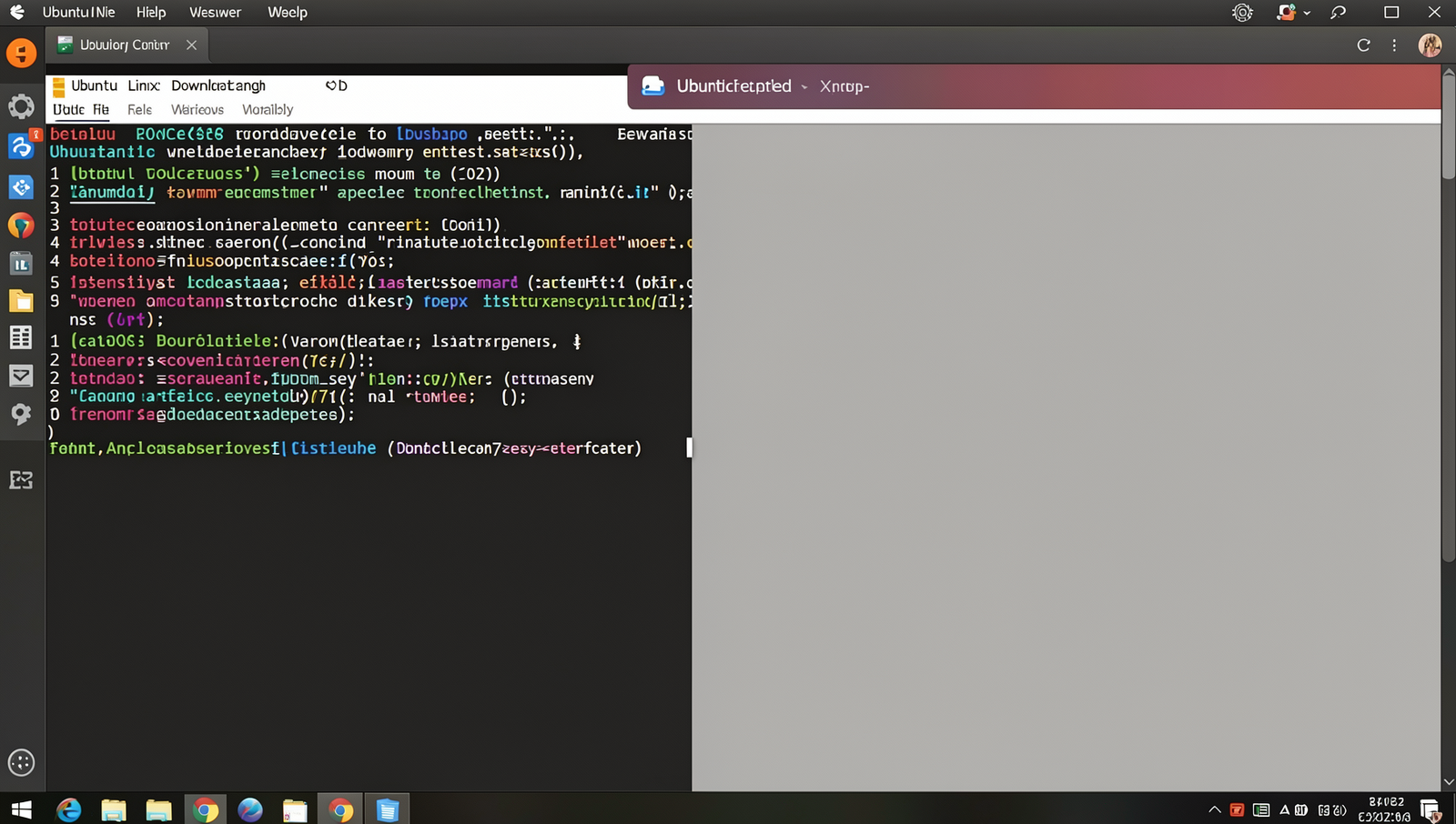Open the blue notepad app in taskbar
This screenshot has height=824, width=1456.
click(388, 809)
